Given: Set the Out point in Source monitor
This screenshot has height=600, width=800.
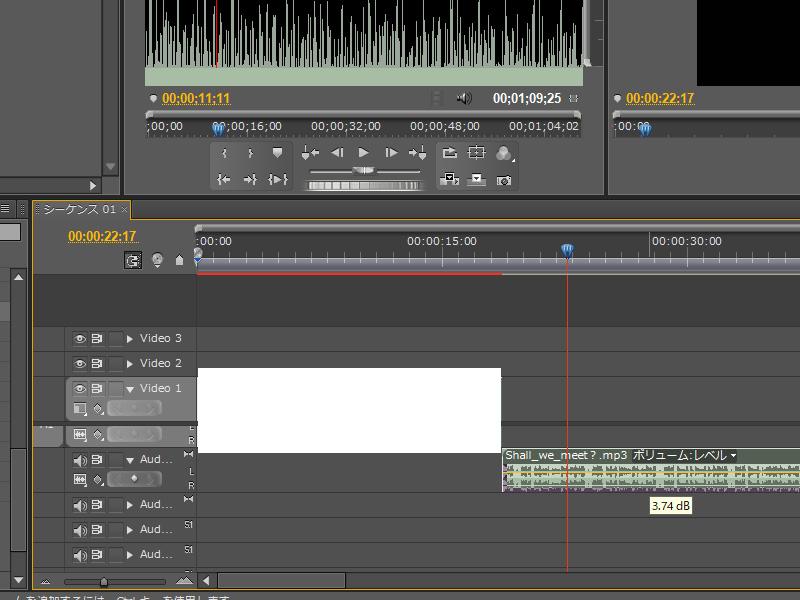Looking at the screenshot, I should coord(250,153).
